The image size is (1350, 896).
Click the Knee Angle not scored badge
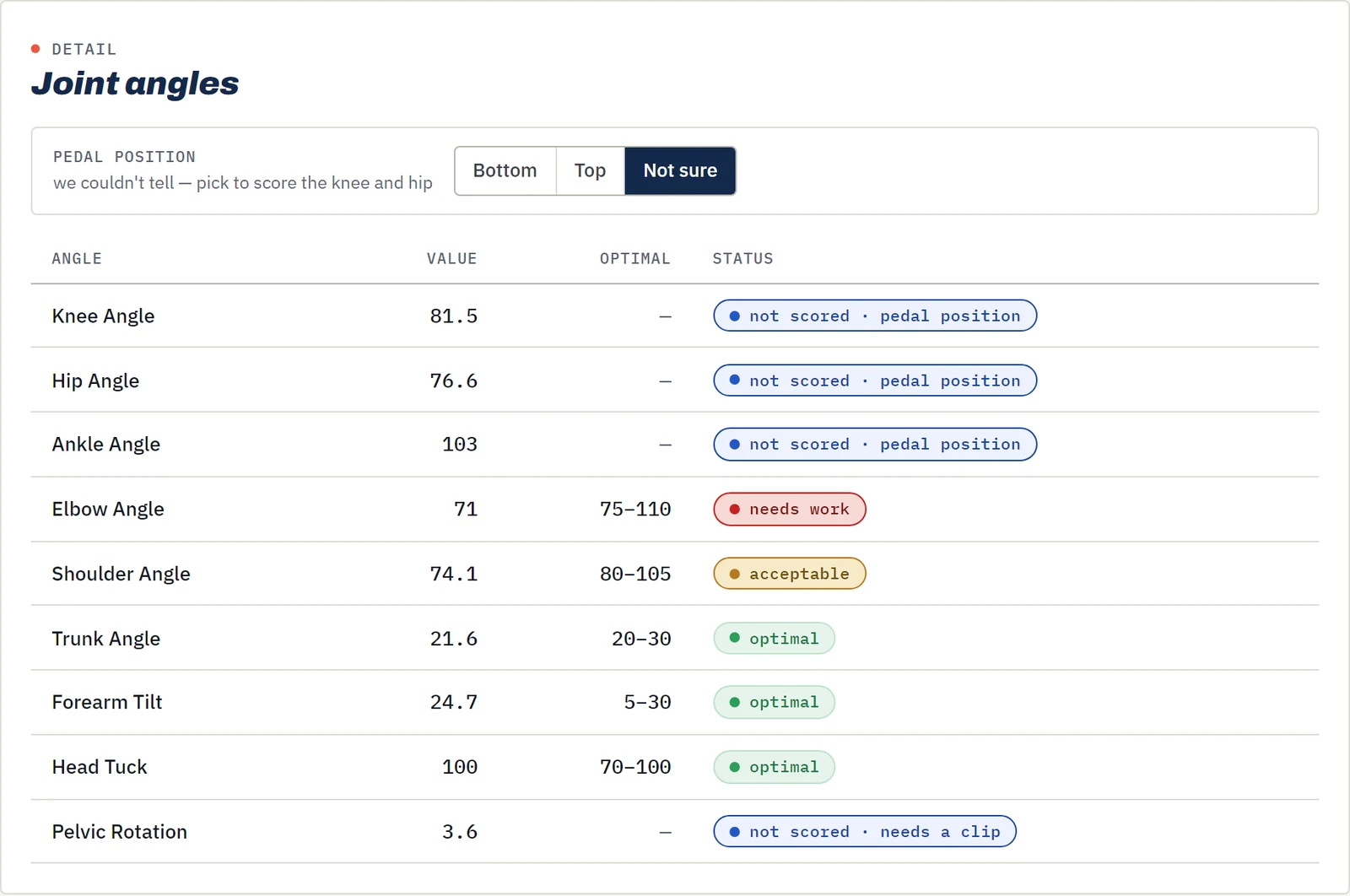pyautogui.click(x=875, y=316)
